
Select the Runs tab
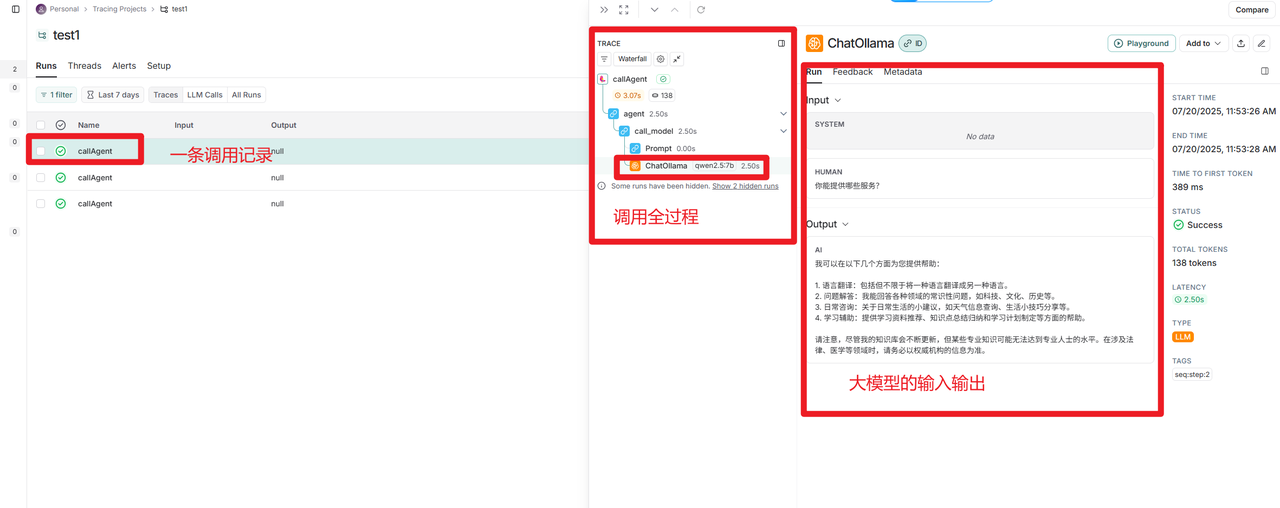[46, 66]
